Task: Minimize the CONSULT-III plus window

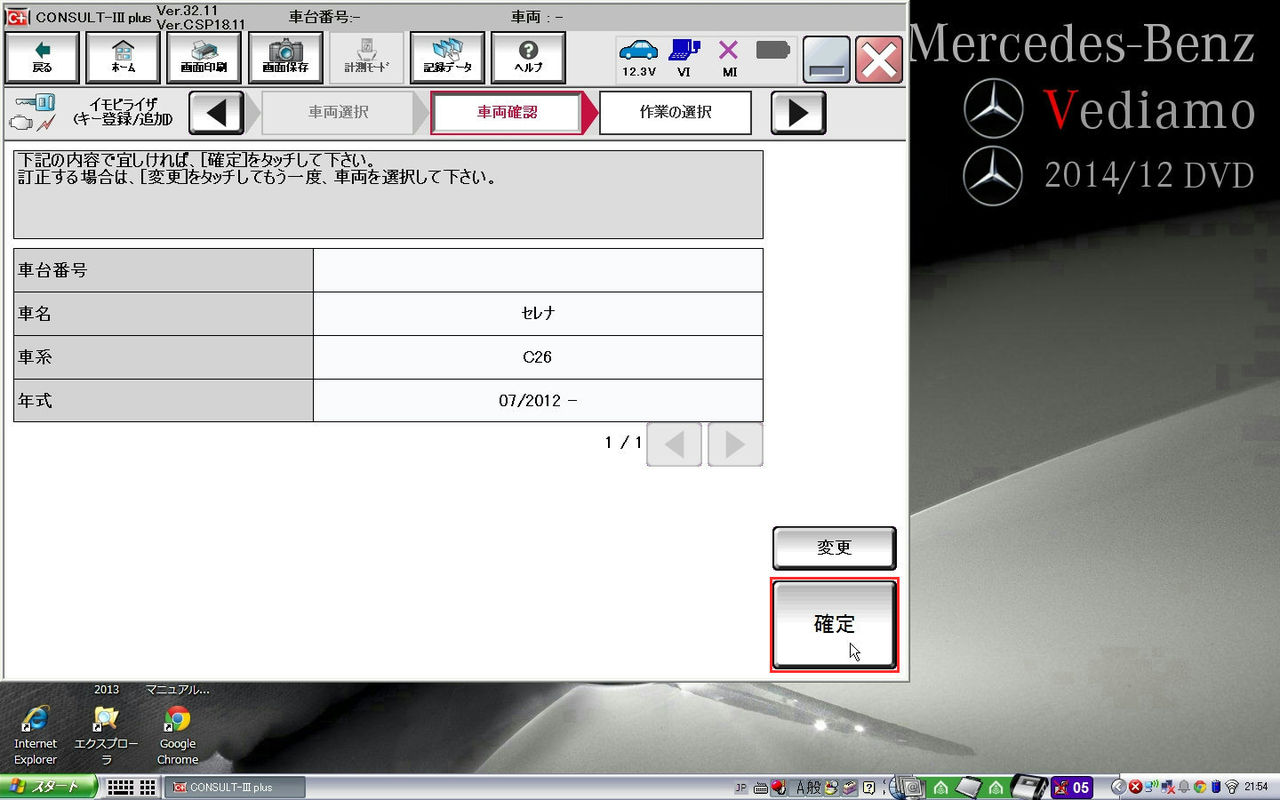Action: coord(826,60)
